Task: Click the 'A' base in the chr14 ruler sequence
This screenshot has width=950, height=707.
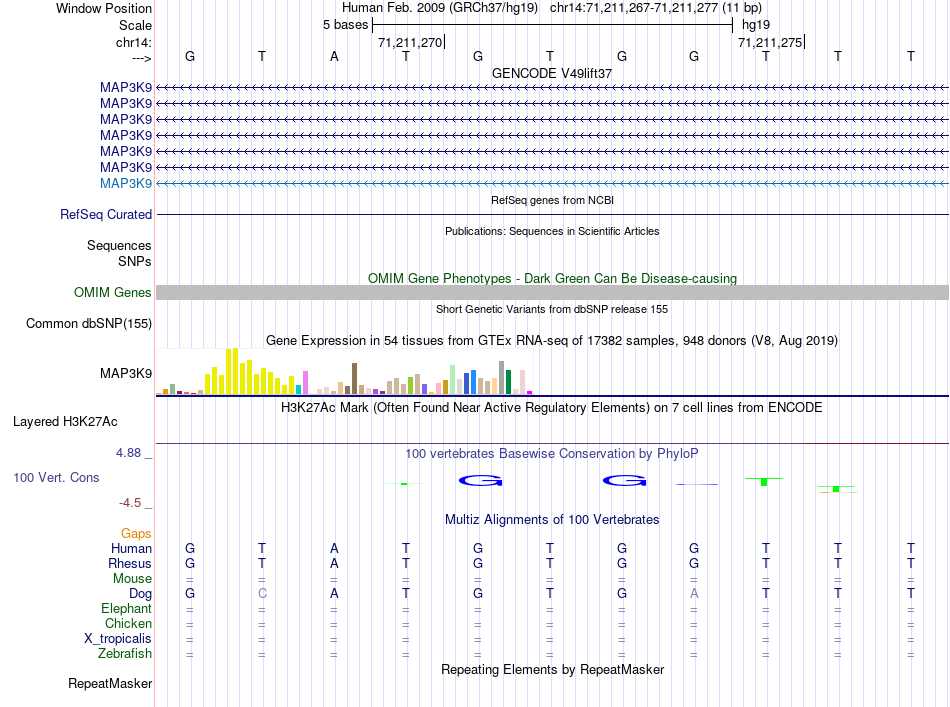Action: [x=334, y=57]
